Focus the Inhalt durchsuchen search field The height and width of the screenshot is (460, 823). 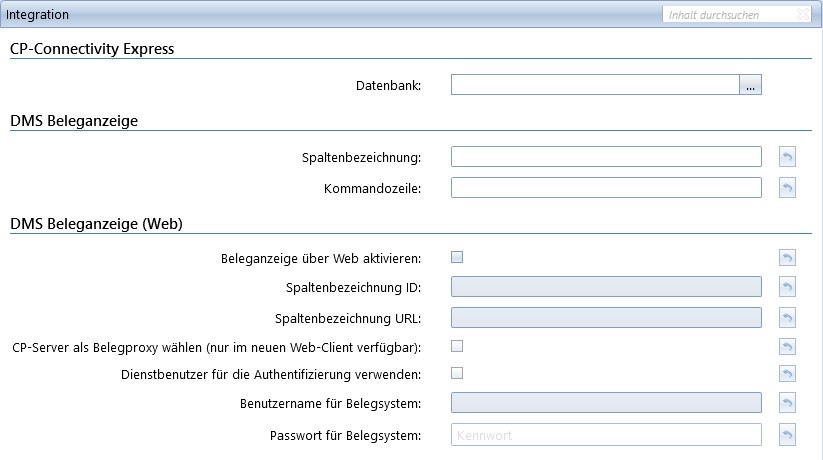click(730, 15)
